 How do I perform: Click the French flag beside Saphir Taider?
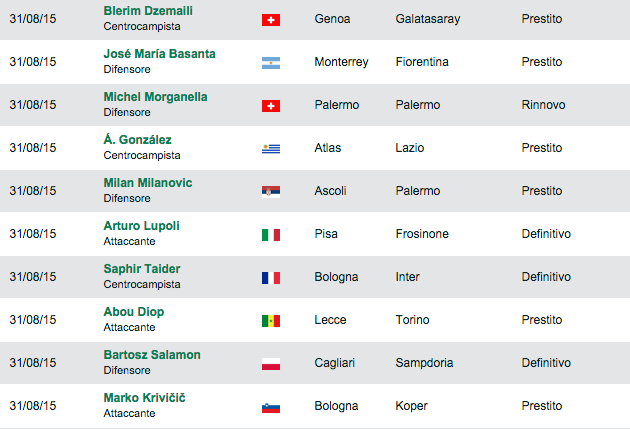coord(270,277)
